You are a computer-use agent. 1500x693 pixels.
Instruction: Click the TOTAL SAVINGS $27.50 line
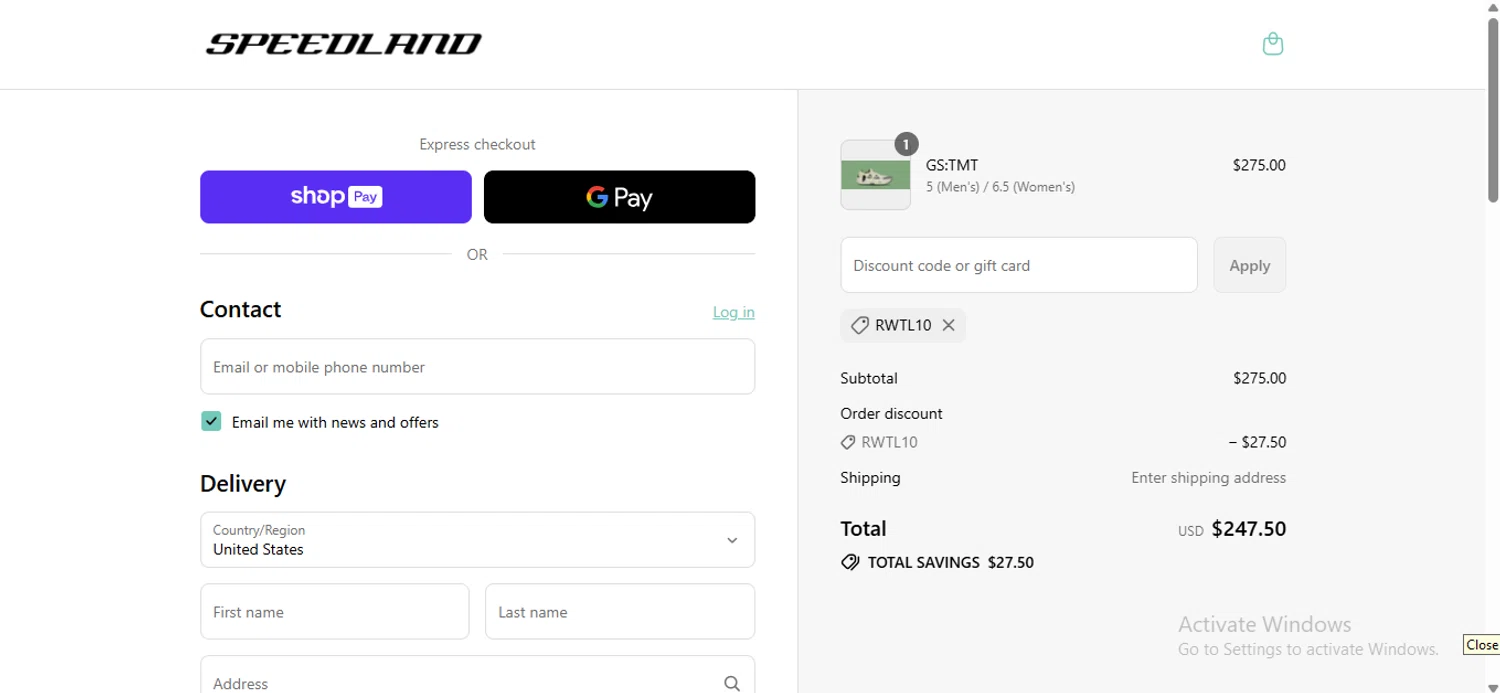938,562
